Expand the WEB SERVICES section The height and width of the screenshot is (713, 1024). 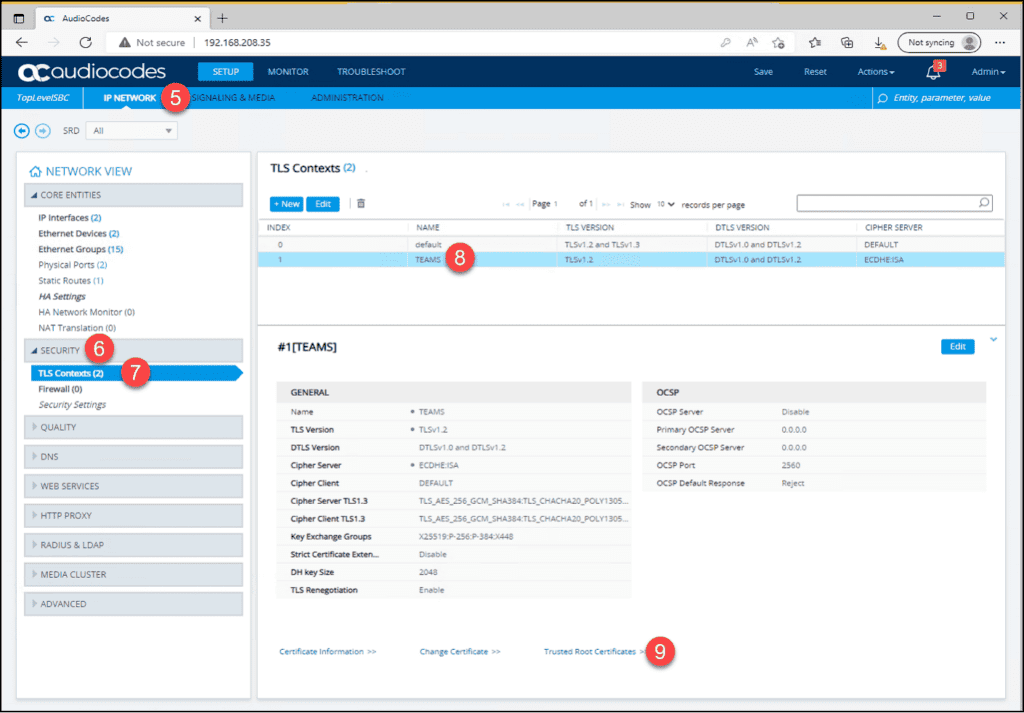133,486
